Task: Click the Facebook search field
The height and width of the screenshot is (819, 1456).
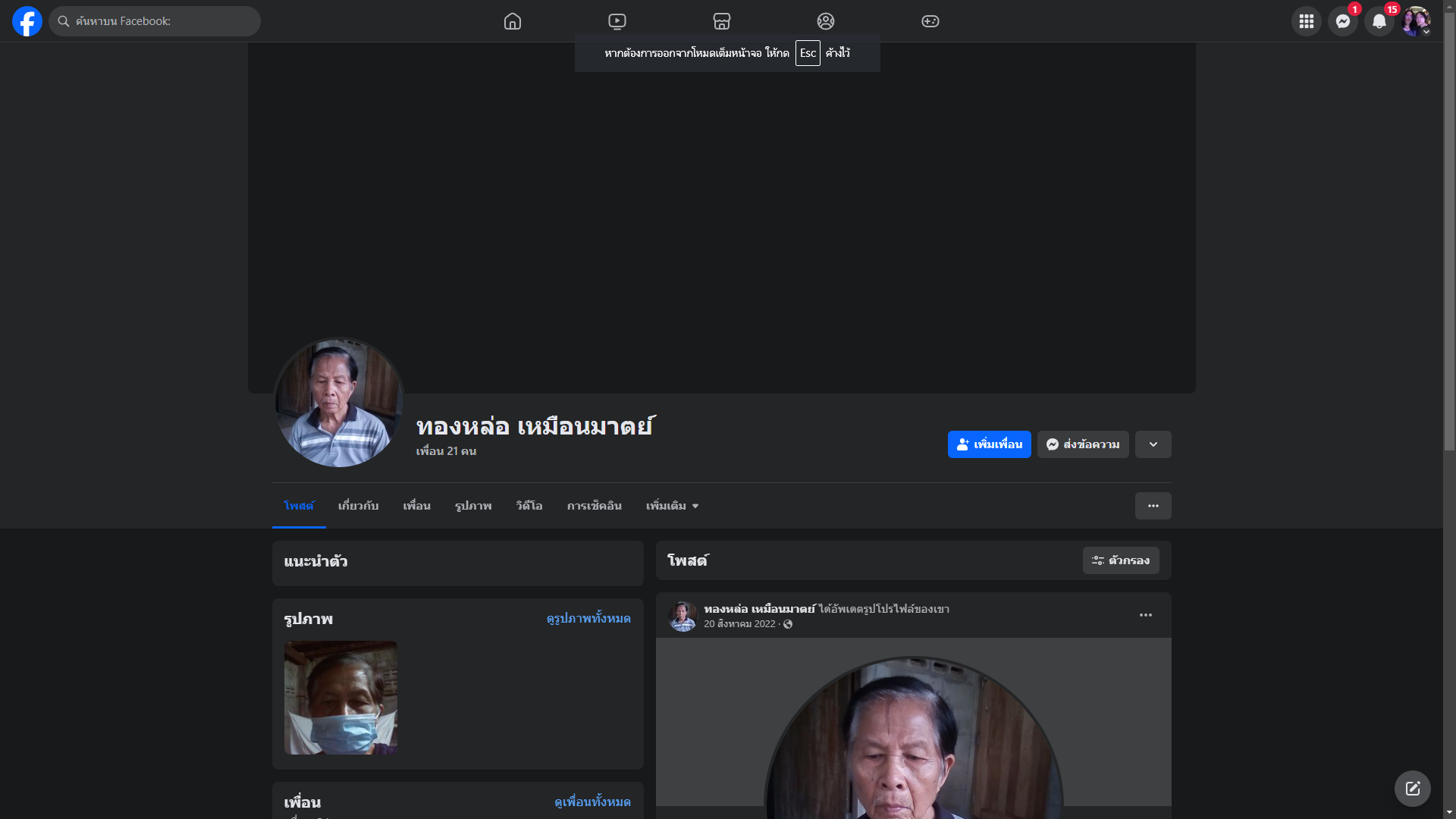Action: (x=155, y=21)
